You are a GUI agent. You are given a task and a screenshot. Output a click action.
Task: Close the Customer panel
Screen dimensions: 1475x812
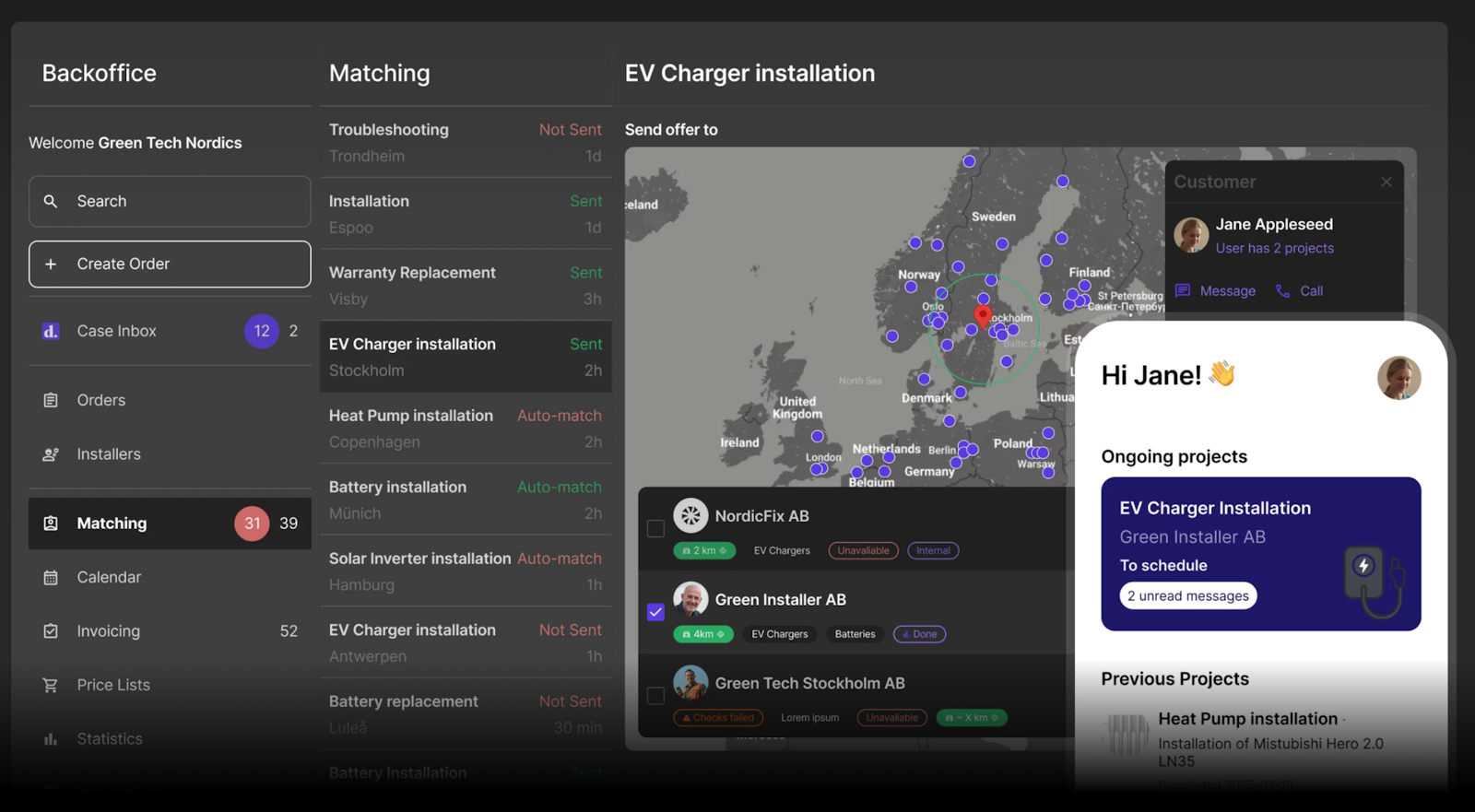(1386, 182)
